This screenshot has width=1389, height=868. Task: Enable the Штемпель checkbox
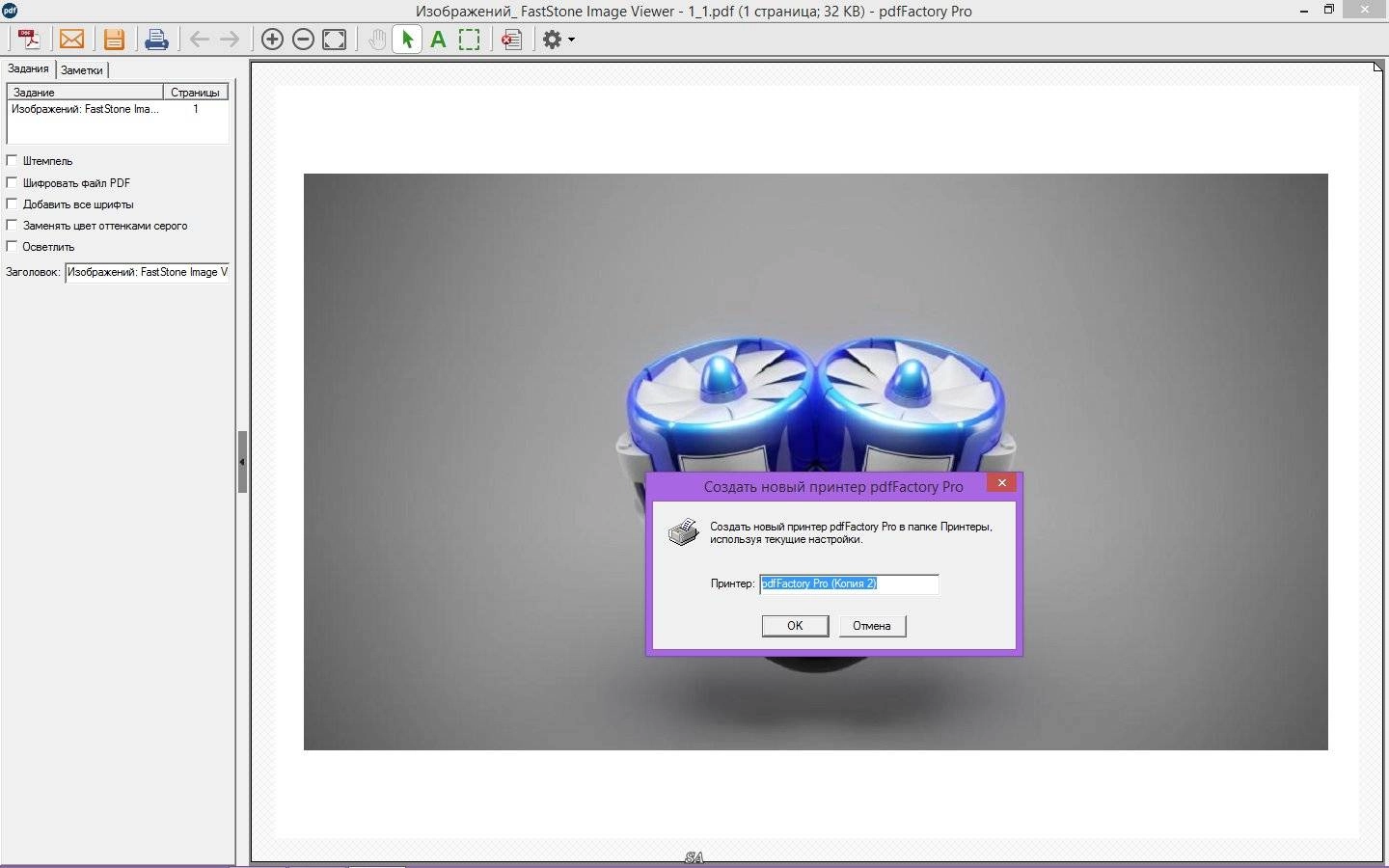(13, 160)
